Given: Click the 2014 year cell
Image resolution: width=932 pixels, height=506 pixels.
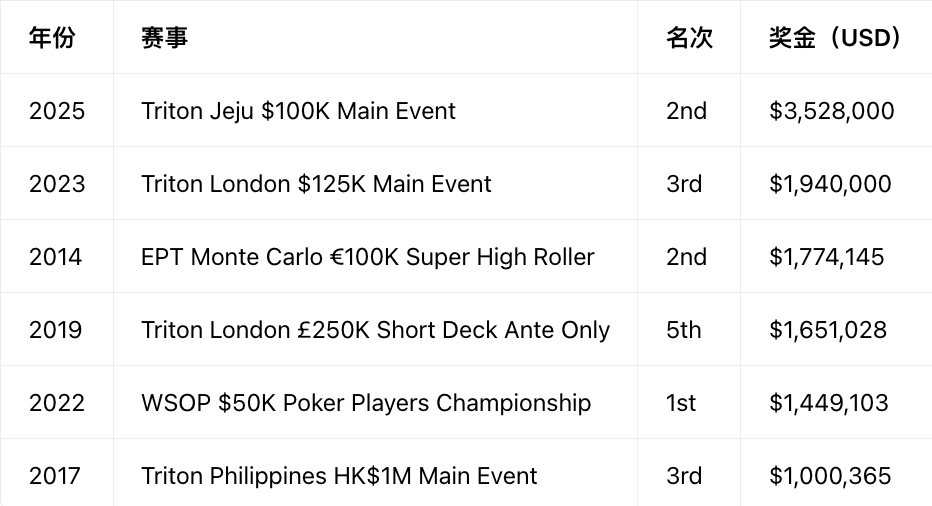Looking at the screenshot, I should click(x=55, y=257).
